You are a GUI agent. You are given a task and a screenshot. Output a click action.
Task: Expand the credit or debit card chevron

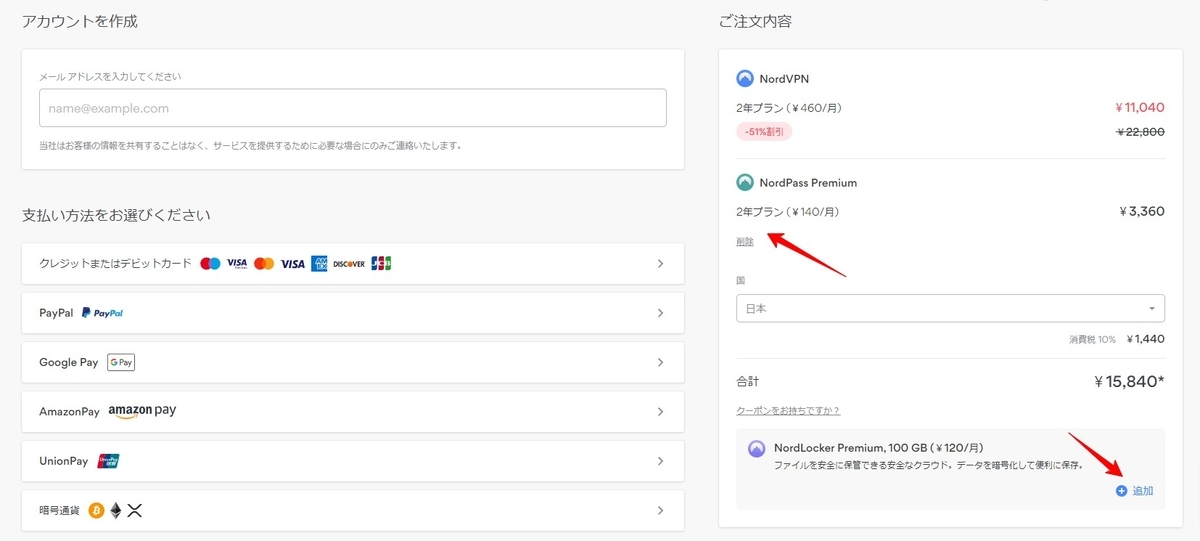coord(660,264)
